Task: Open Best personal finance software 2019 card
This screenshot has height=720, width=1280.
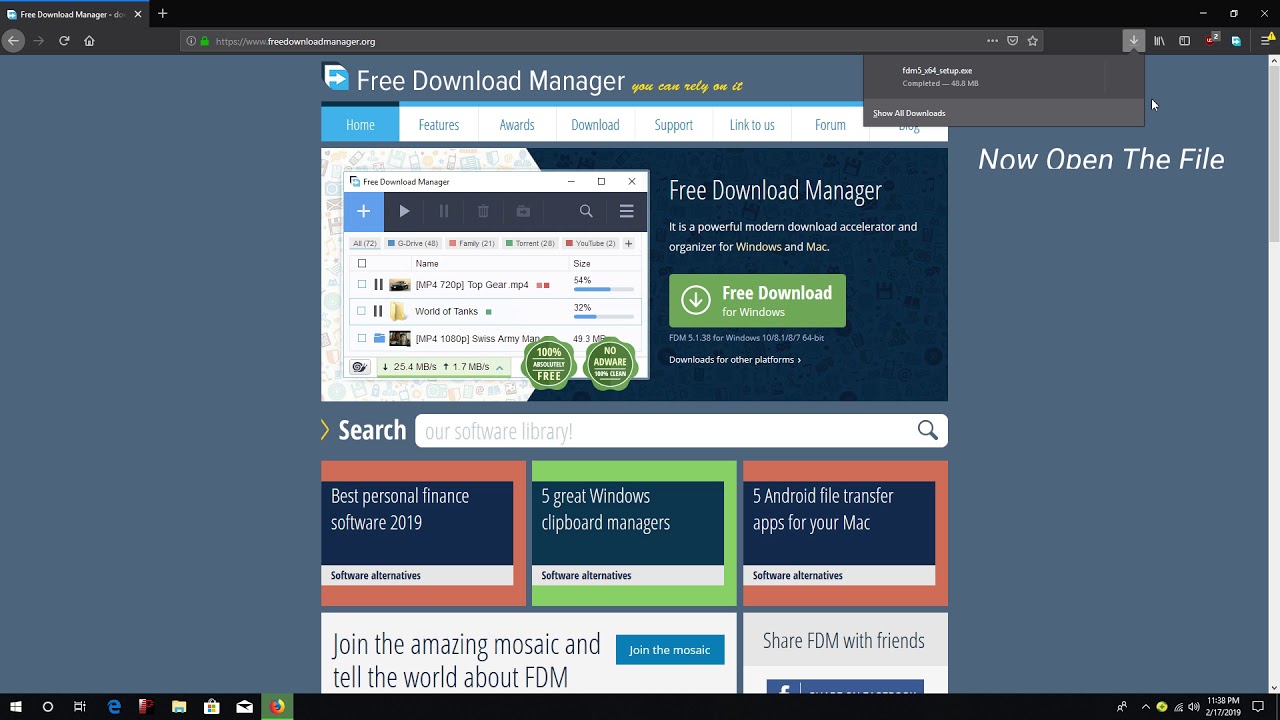Action: [x=422, y=533]
